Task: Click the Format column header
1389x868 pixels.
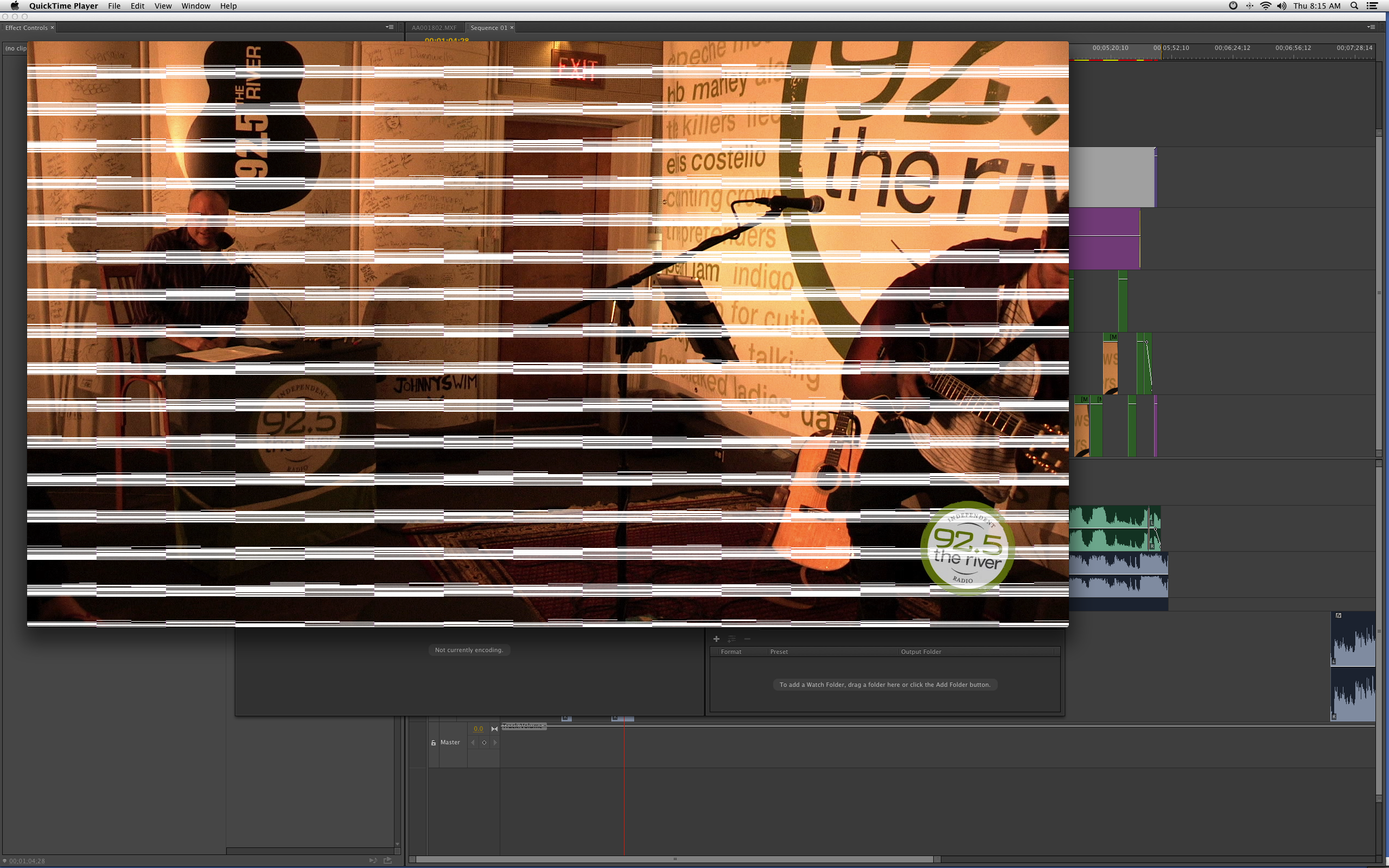Action: pyautogui.click(x=731, y=652)
